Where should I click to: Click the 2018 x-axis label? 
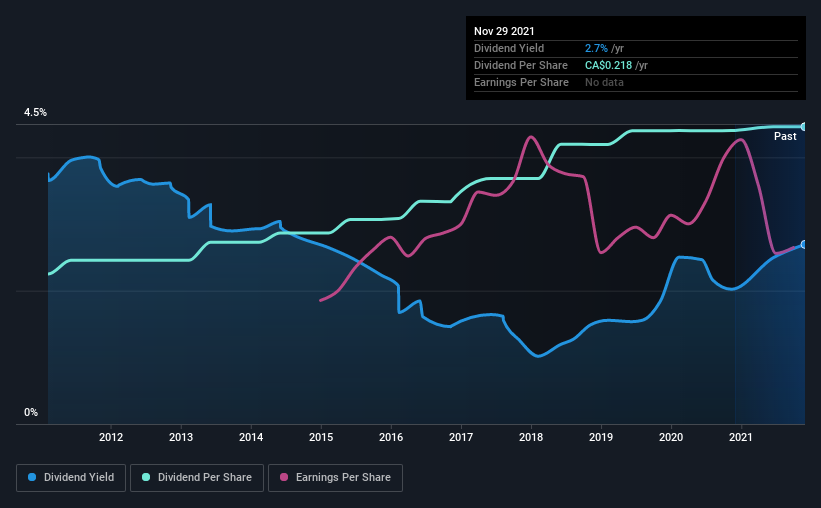point(531,437)
